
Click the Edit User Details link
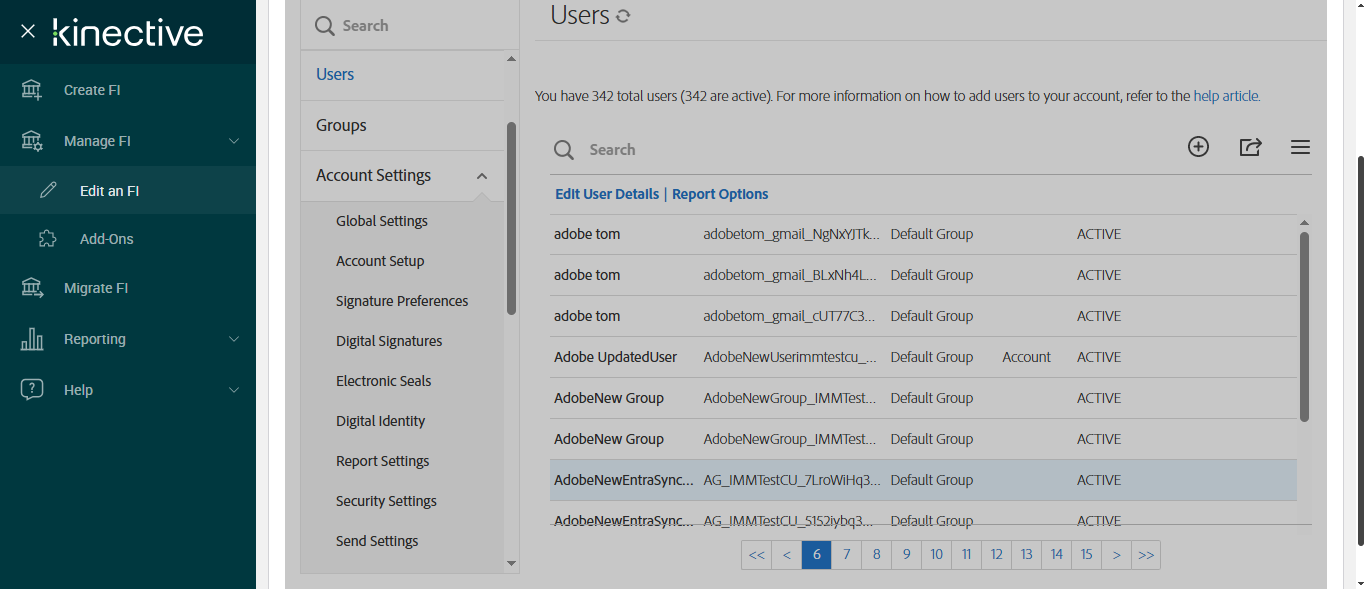(607, 194)
